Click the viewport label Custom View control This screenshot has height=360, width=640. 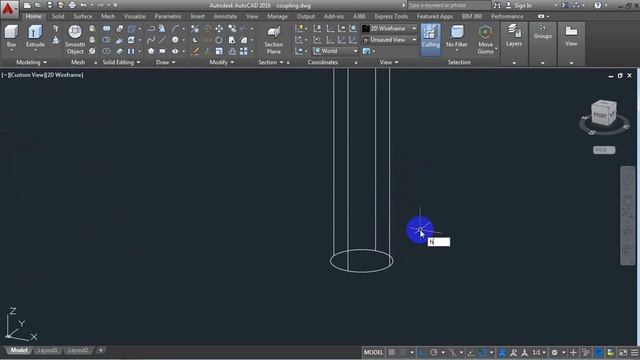[26, 75]
